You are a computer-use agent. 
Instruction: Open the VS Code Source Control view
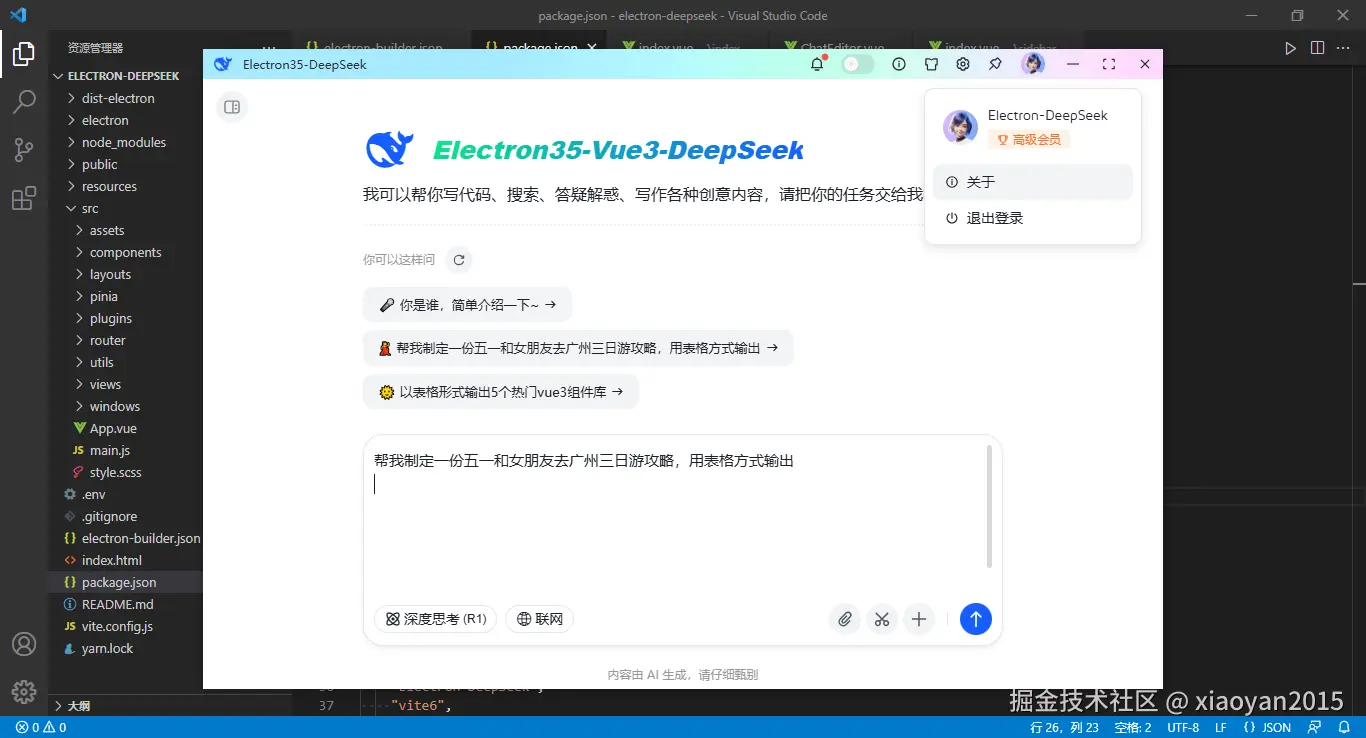click(x=24, y=150)
